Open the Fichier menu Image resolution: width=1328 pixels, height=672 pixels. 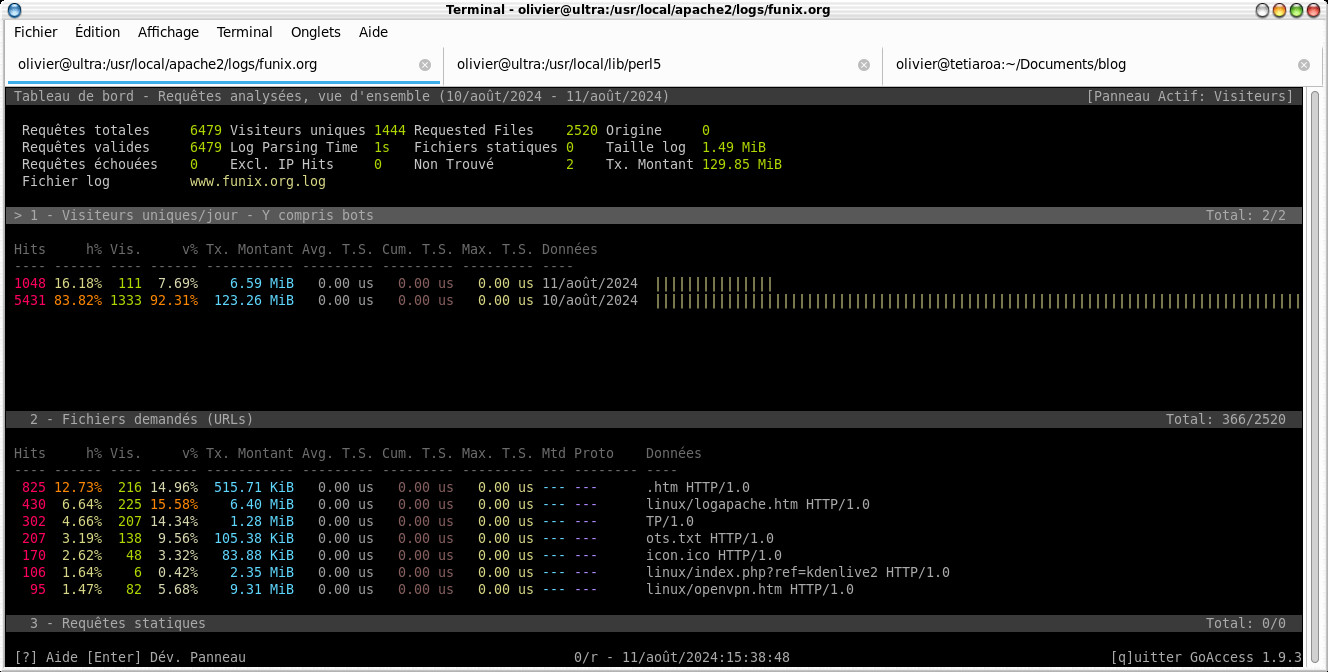click(35, 32)
